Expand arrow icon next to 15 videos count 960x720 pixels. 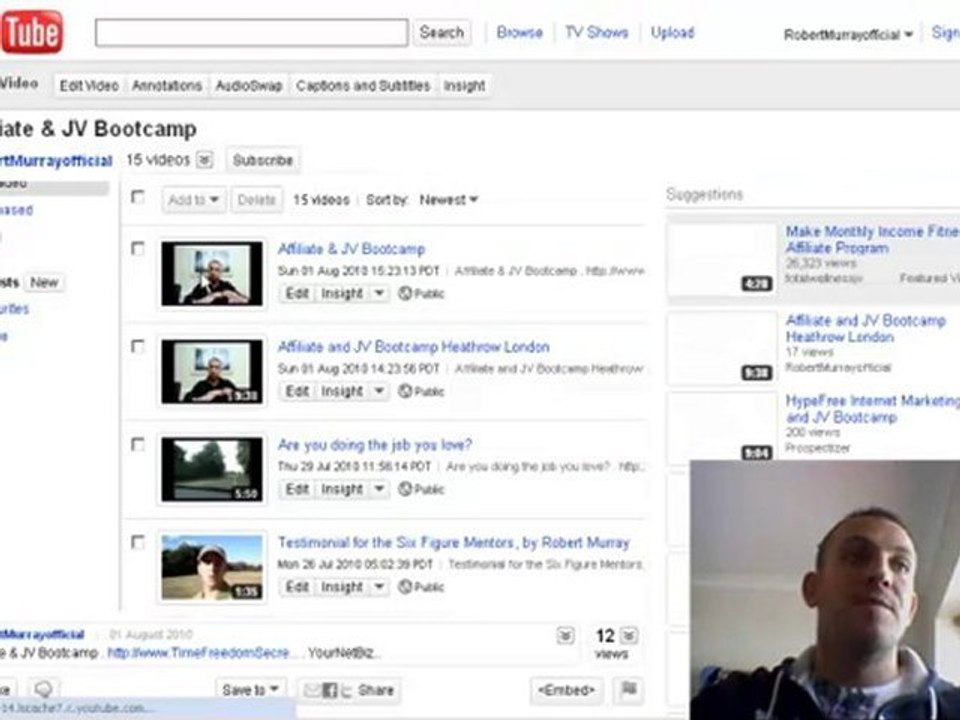point(204,160)
